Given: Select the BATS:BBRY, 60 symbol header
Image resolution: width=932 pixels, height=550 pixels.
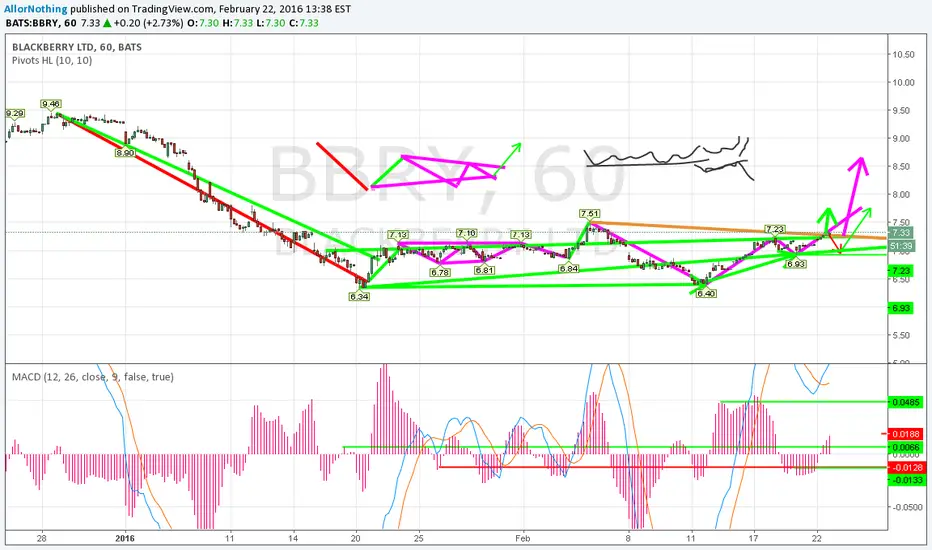Looking at the screenshot, I should coord(41,23).
